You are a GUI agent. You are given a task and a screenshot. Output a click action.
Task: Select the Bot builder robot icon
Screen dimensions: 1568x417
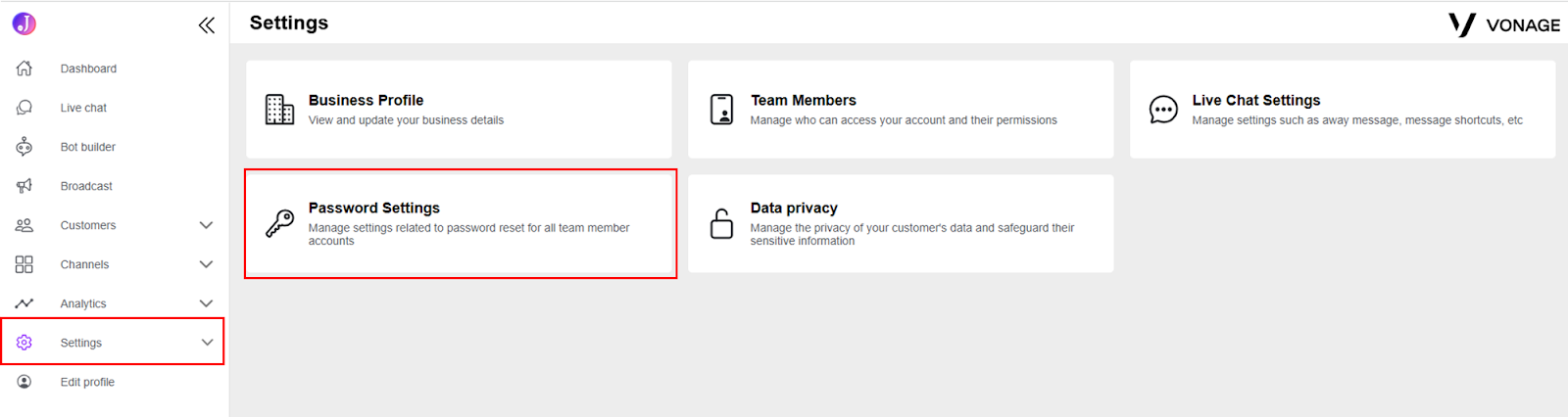pos(24,147)
